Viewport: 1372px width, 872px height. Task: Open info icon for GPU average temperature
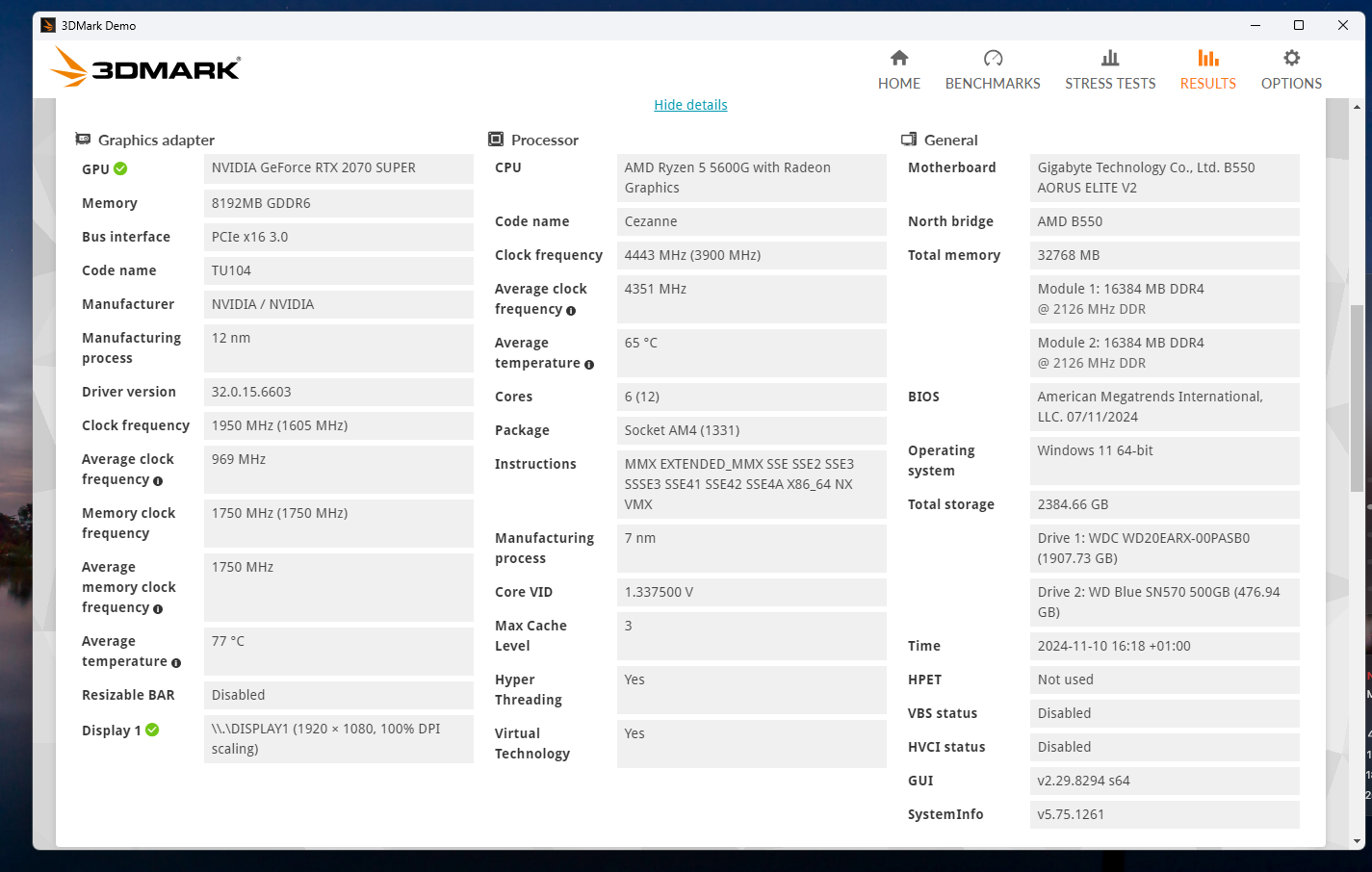[x=176, y=662]
